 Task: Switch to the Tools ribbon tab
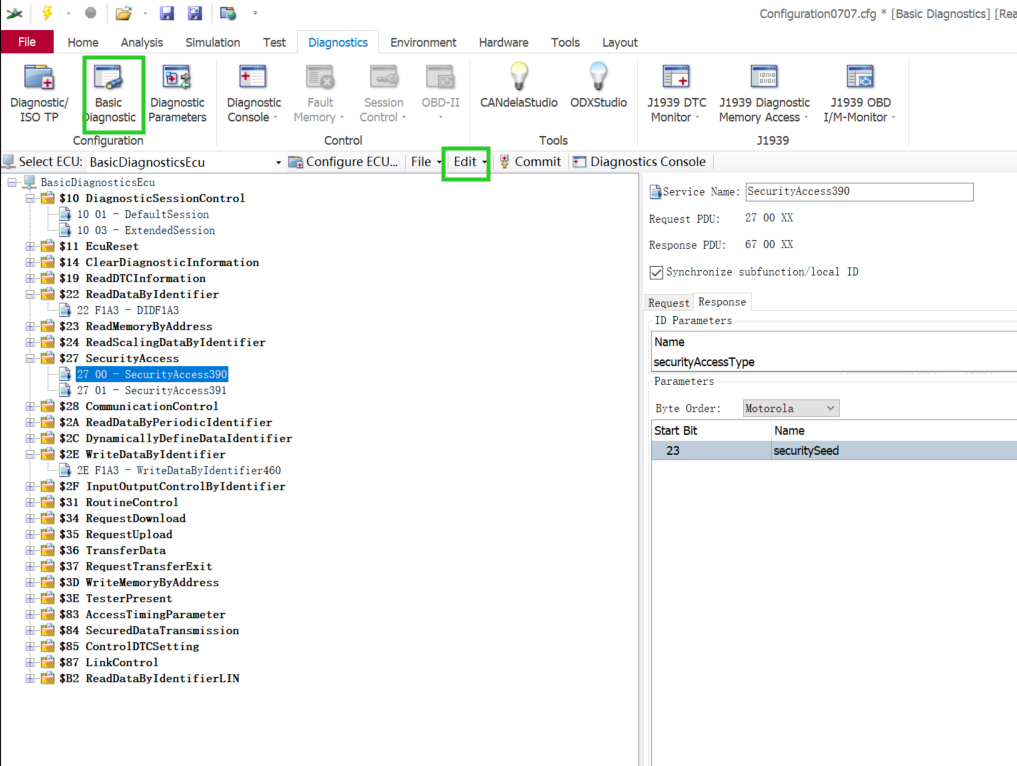(x=565, y=43)
